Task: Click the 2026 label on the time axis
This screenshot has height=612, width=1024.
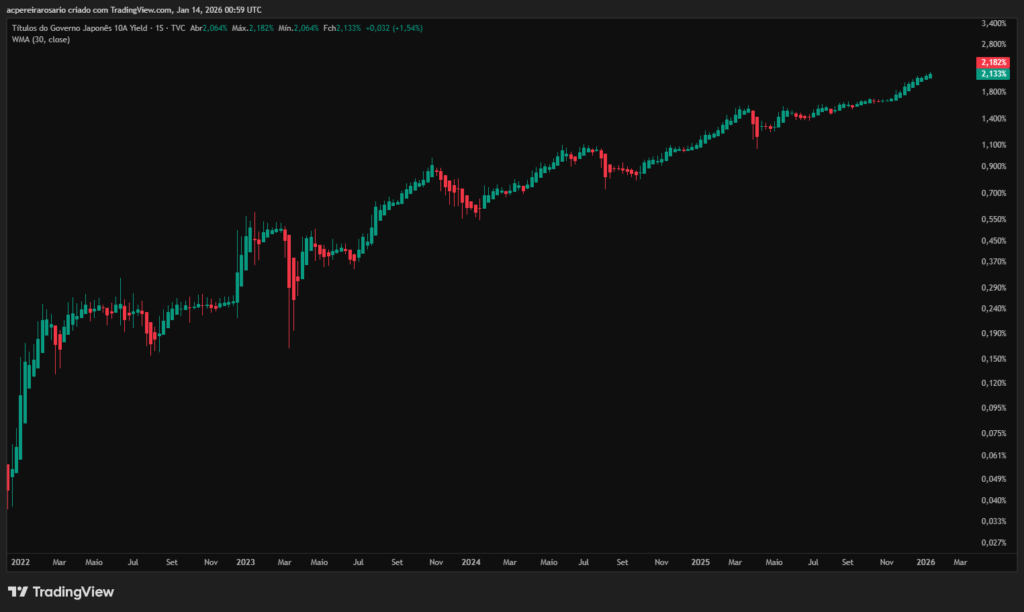Action: [925, 562]
